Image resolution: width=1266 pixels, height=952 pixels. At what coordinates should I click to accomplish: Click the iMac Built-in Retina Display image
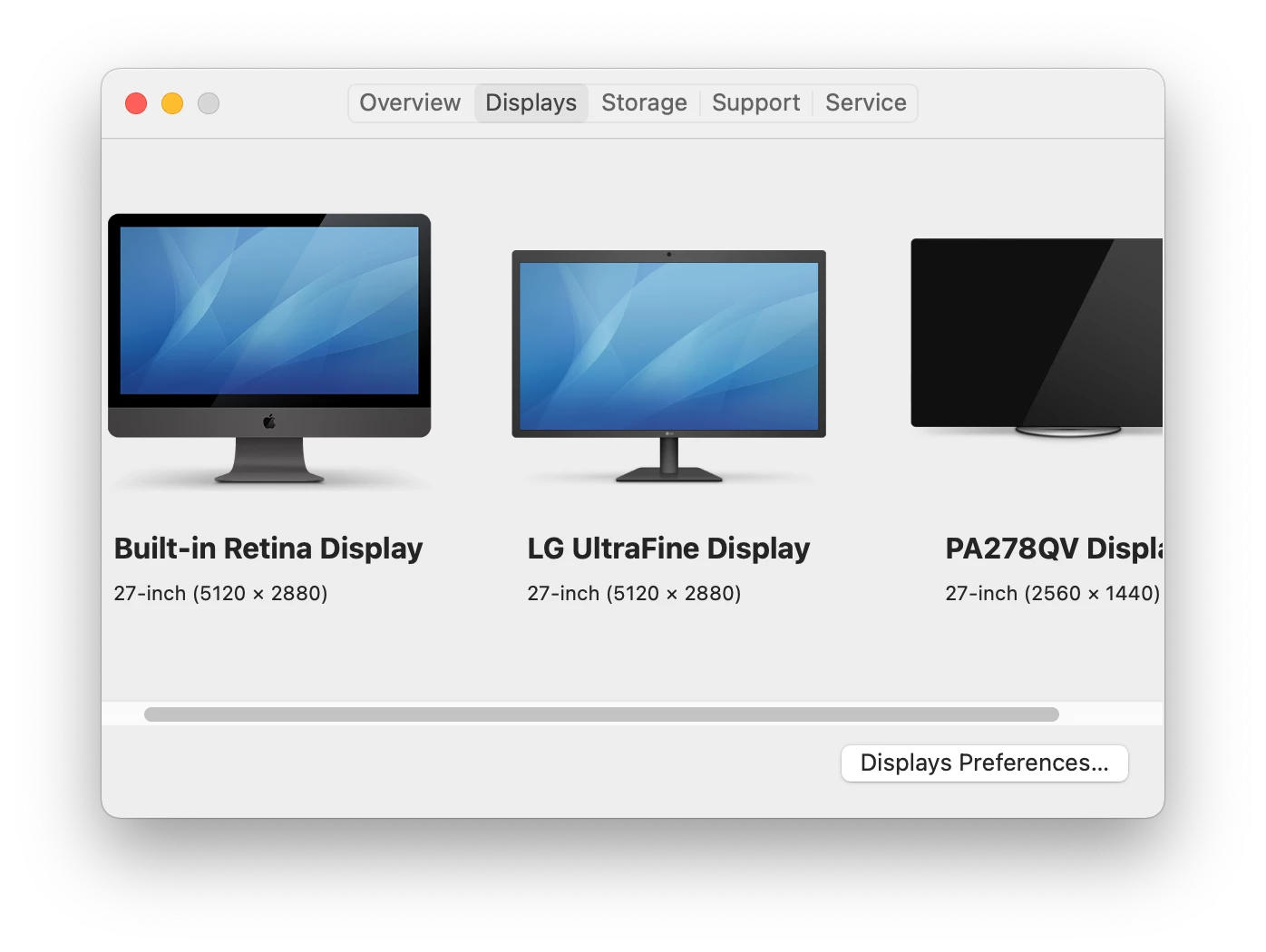pos(269,348)
